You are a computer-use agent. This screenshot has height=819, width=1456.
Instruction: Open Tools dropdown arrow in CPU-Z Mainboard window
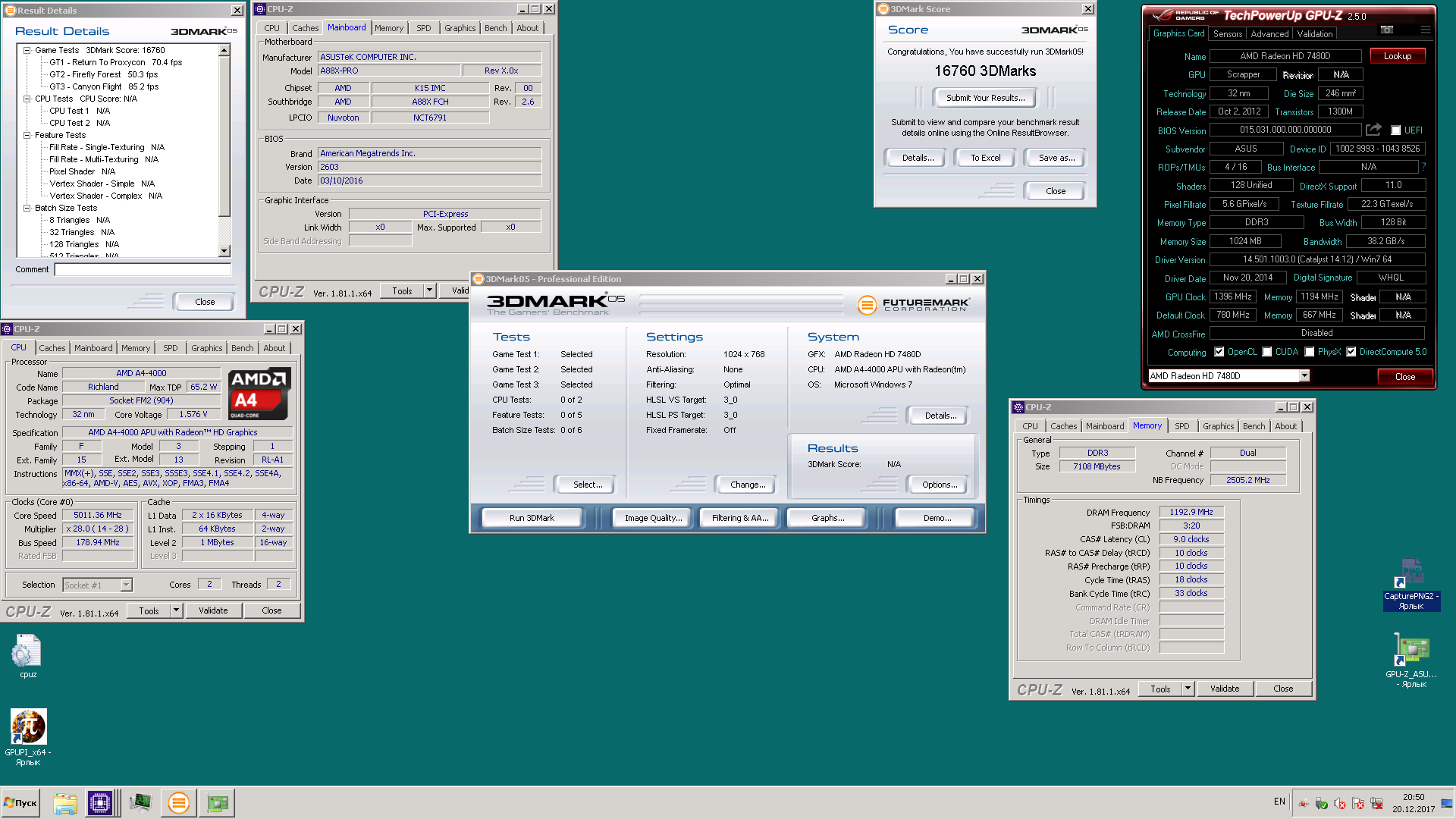[x=429, y=290]
